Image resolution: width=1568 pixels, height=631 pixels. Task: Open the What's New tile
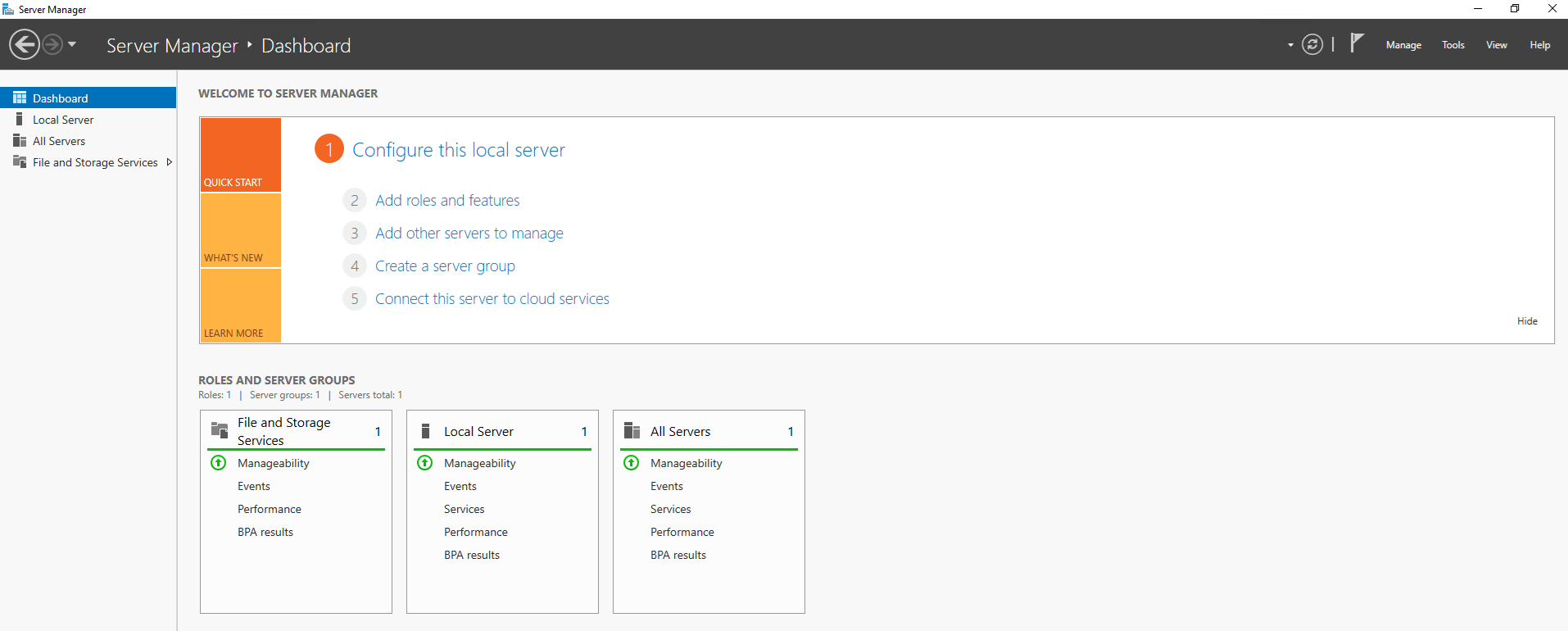point(241,230)
